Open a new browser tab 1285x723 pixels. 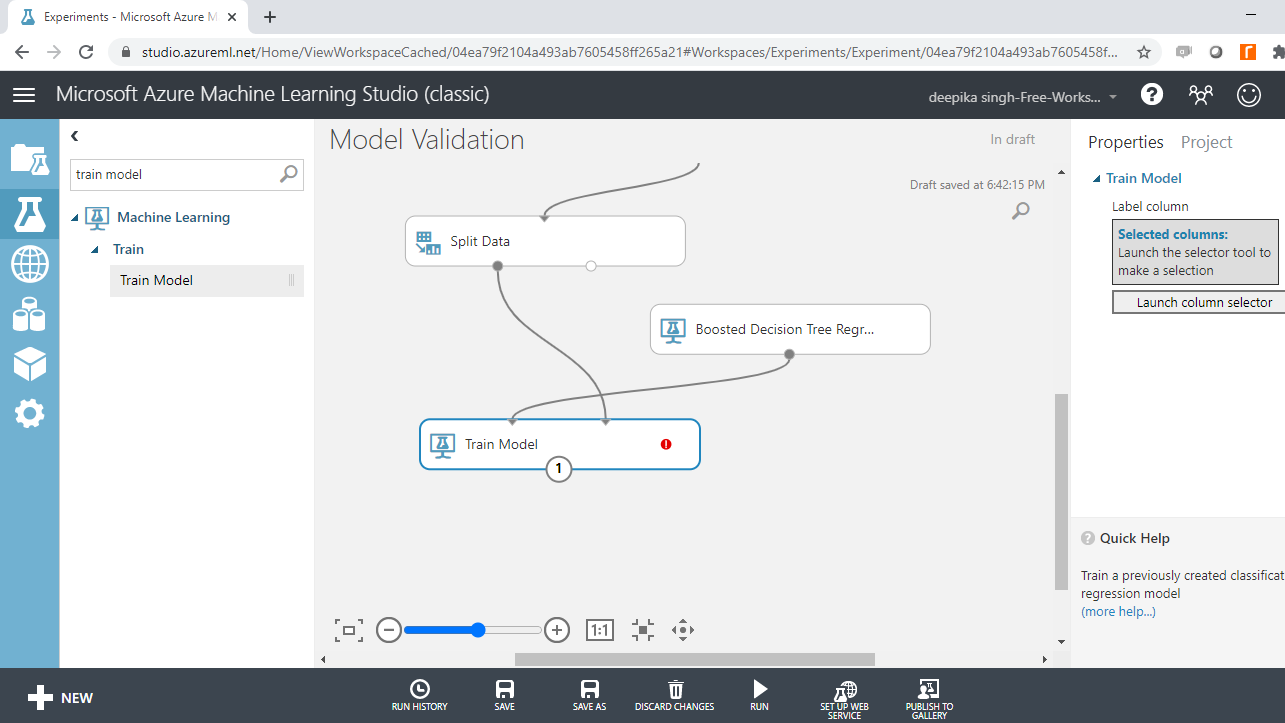[270, 17]
